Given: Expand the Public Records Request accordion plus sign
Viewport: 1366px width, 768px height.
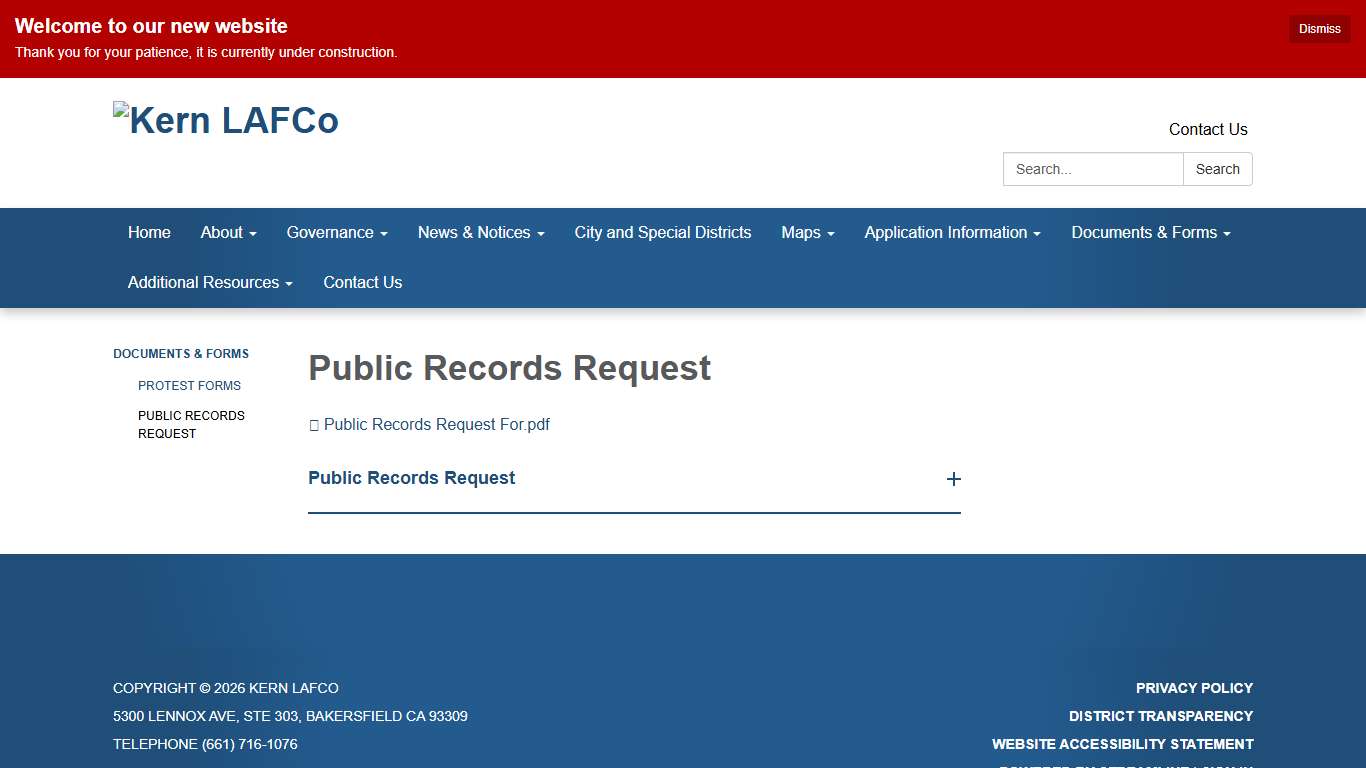Looking at the screenshot, I should tap(954, 479).
